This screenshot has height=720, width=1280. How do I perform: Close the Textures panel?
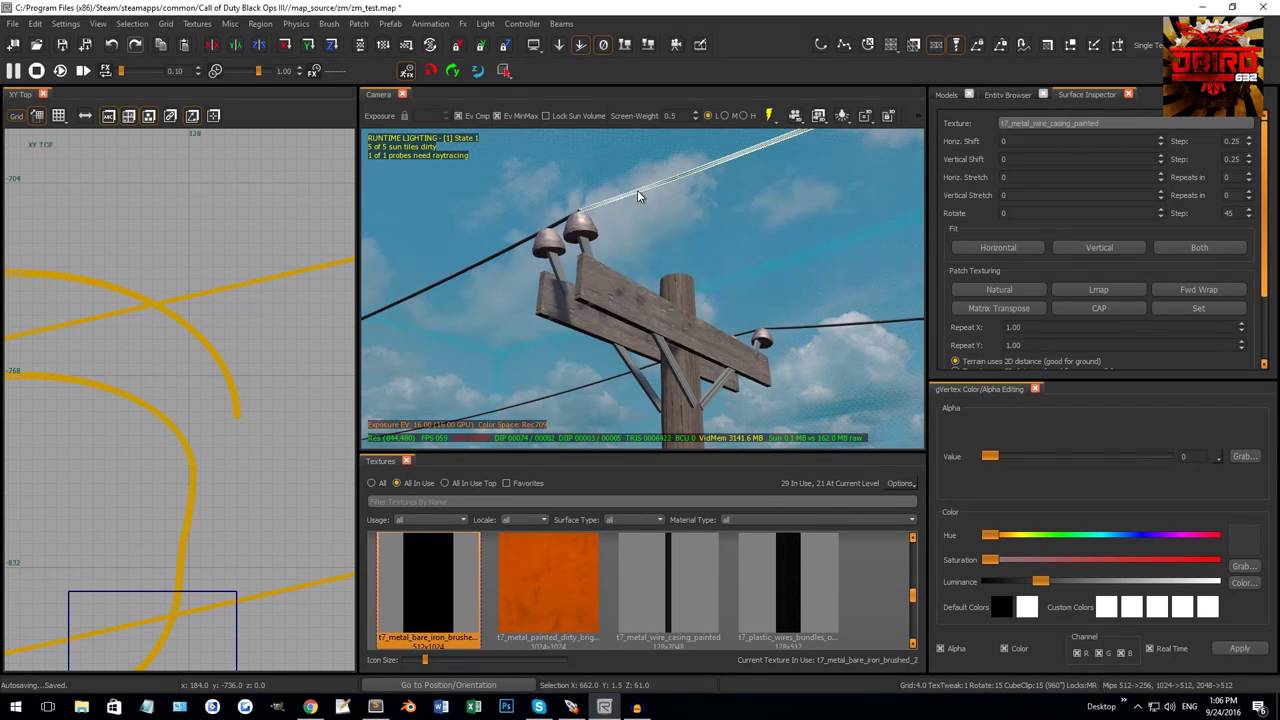click(406, 461)
